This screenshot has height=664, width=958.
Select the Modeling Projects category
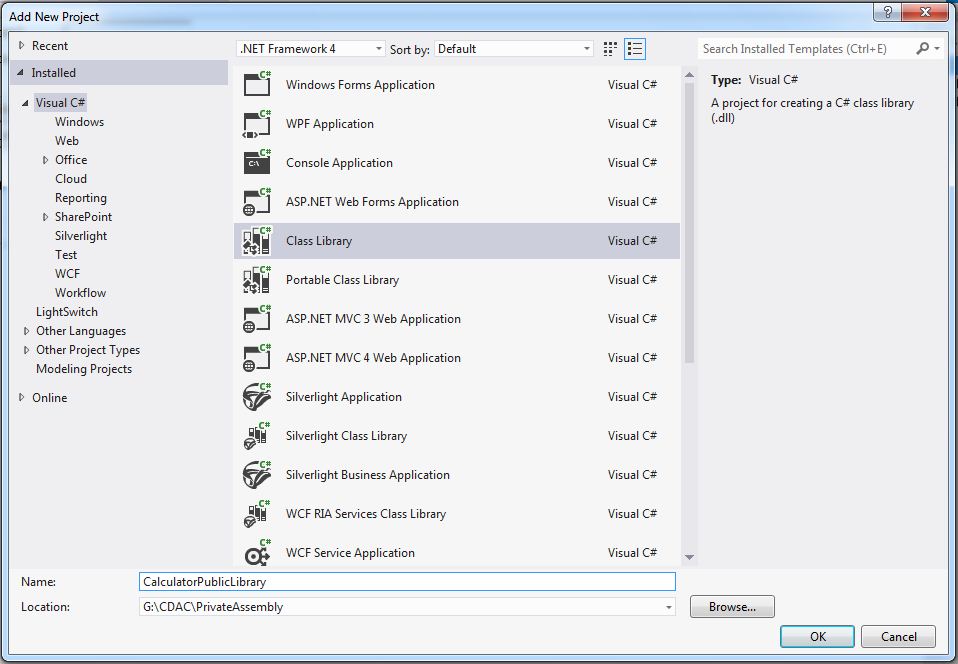click(84, 369)
